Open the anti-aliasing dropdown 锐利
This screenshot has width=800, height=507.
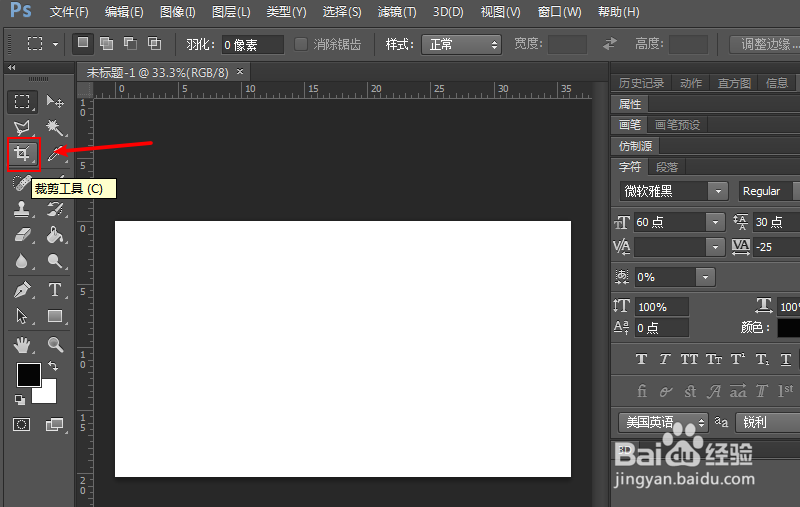(767, 422)
